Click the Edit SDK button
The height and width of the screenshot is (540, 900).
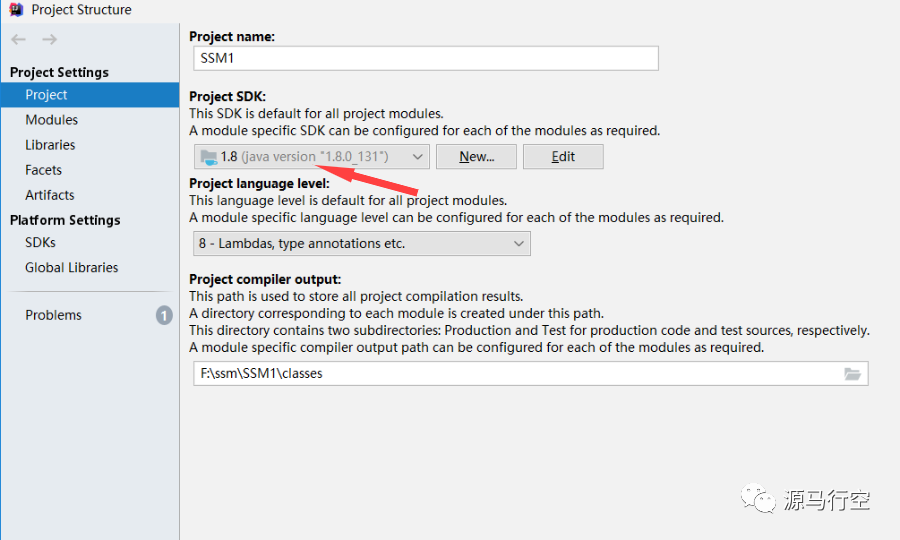point(563,157)
